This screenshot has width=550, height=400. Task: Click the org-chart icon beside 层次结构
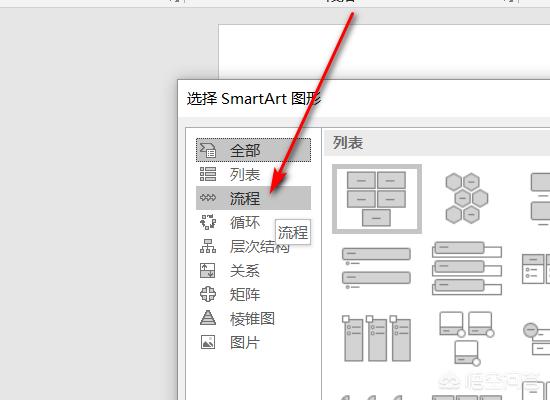(208, 246)
